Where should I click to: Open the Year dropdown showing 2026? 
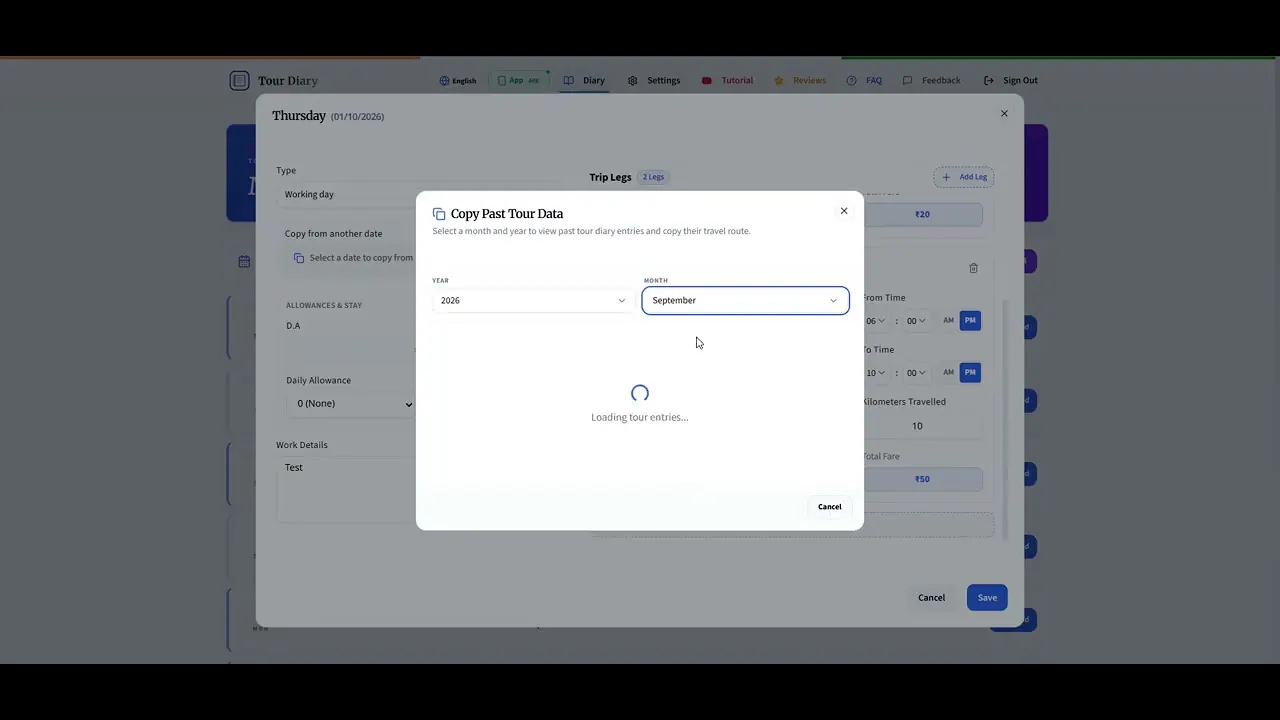click(x=533, y=301)
